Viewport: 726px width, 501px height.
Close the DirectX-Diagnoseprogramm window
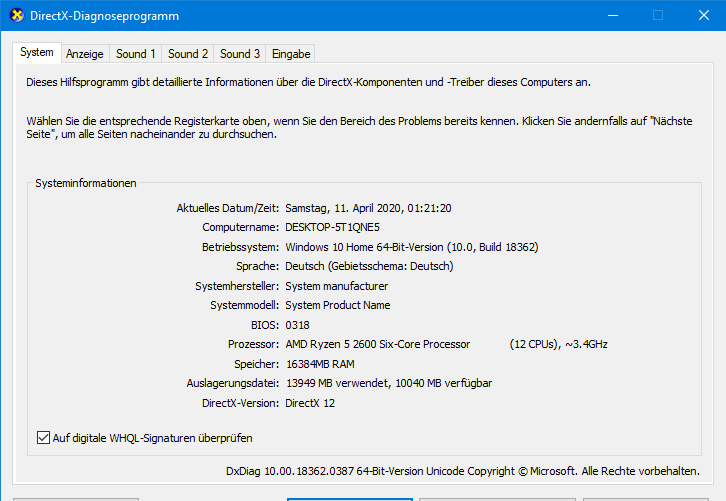tap(703, 15)
